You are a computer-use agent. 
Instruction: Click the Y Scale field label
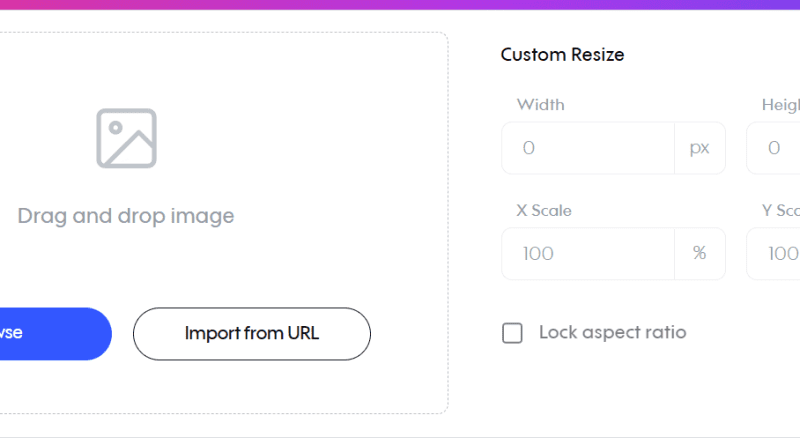click(x=781, y=210)
